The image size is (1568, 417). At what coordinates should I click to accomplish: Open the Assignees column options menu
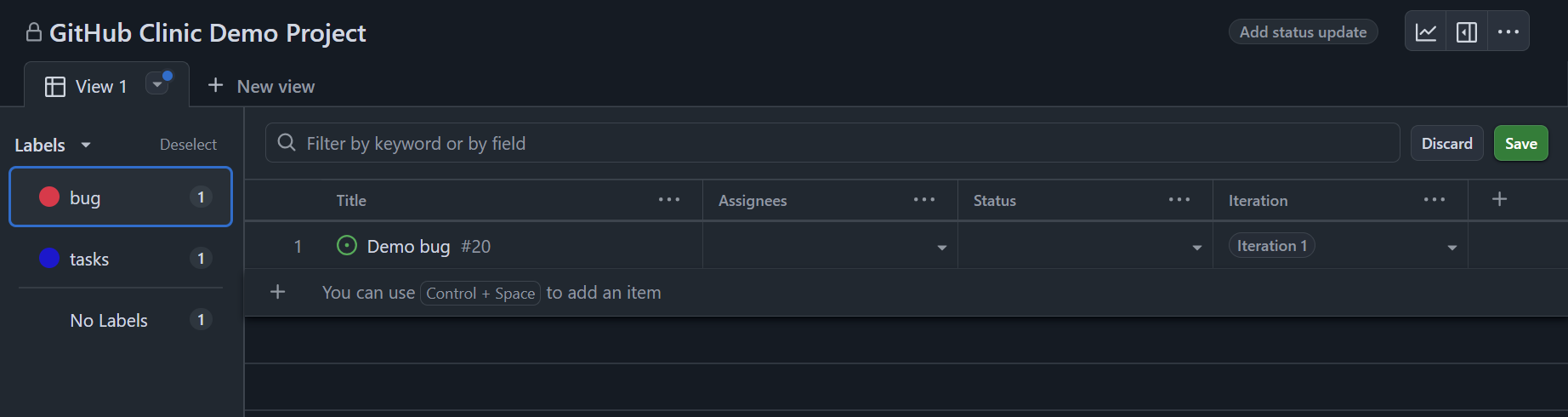(x=924, y=200)
